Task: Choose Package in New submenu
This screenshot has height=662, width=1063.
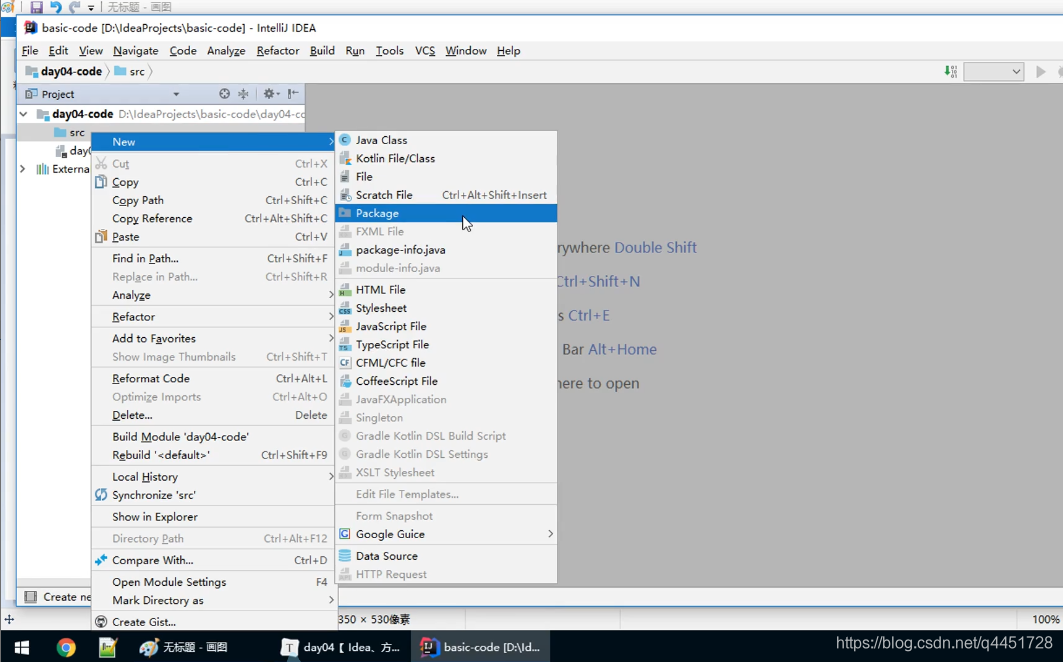Action: [446, 214]
